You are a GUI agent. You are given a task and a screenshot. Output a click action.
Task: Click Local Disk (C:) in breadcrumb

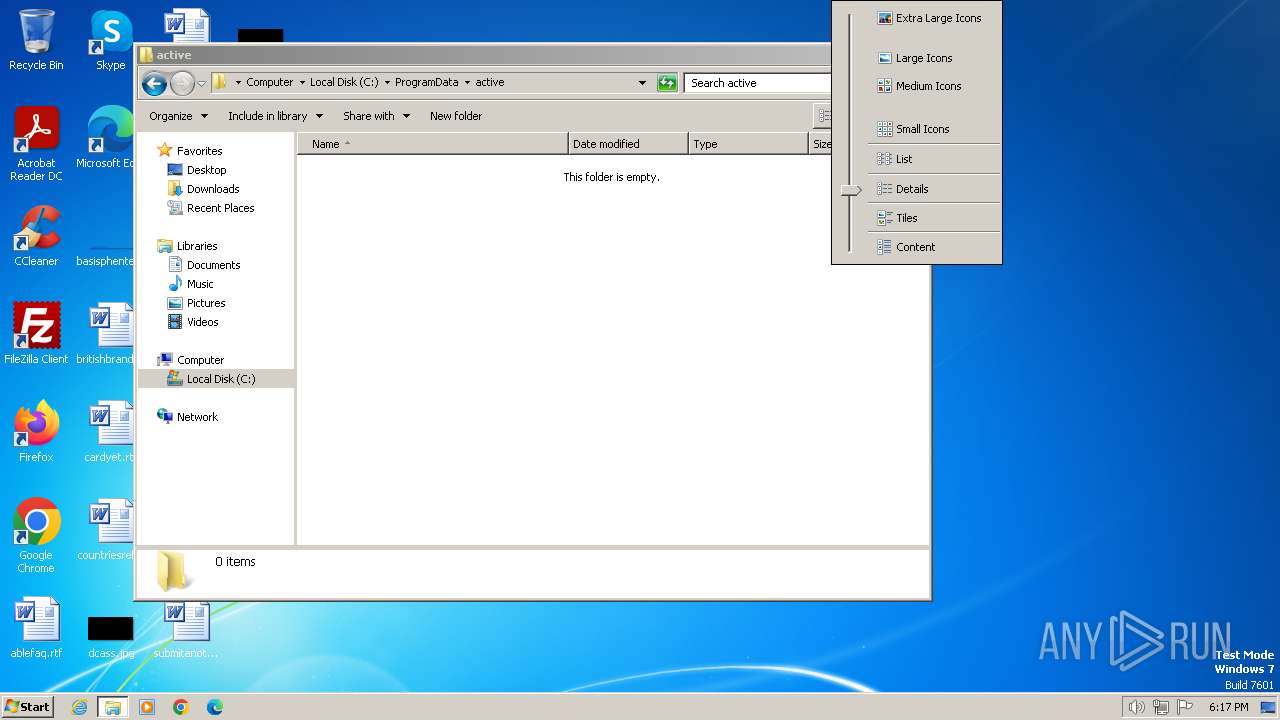pos(344,83)
